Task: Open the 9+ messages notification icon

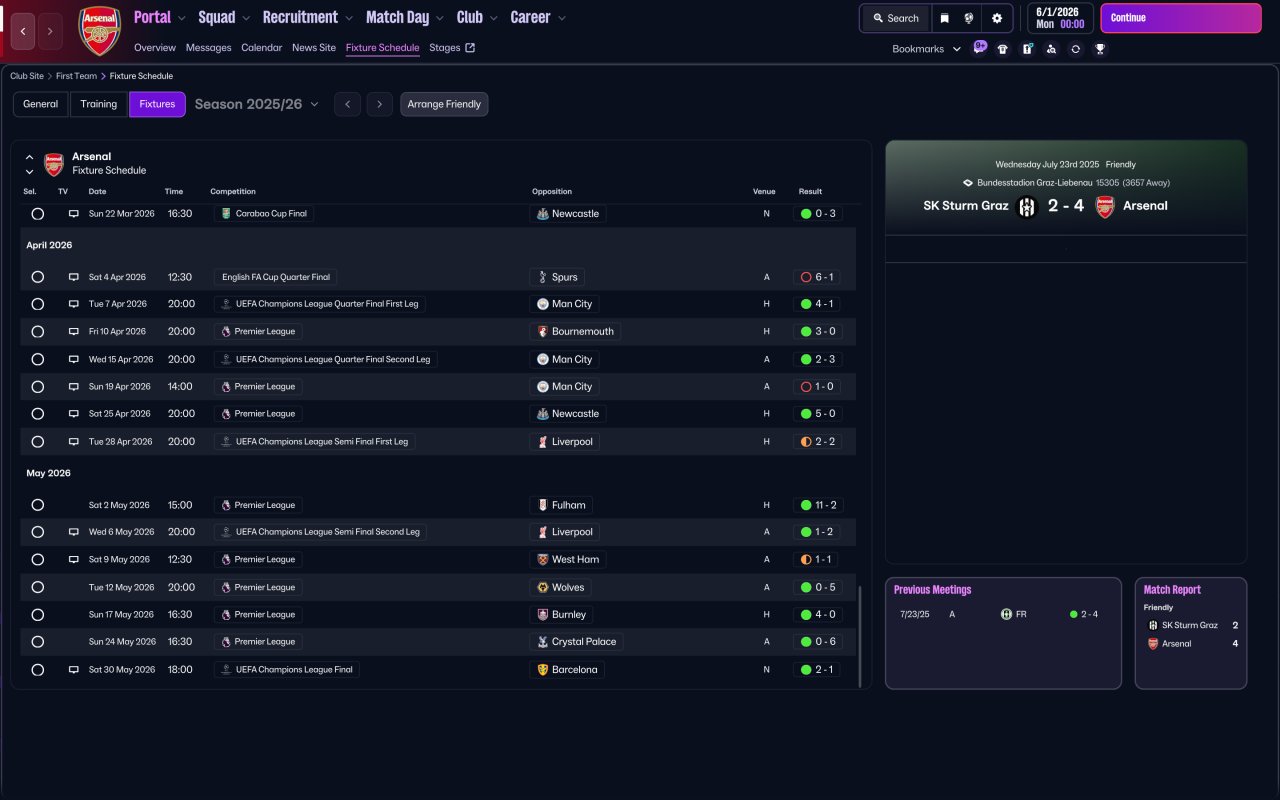Action: pyautogui.click(x=980, y=48)
